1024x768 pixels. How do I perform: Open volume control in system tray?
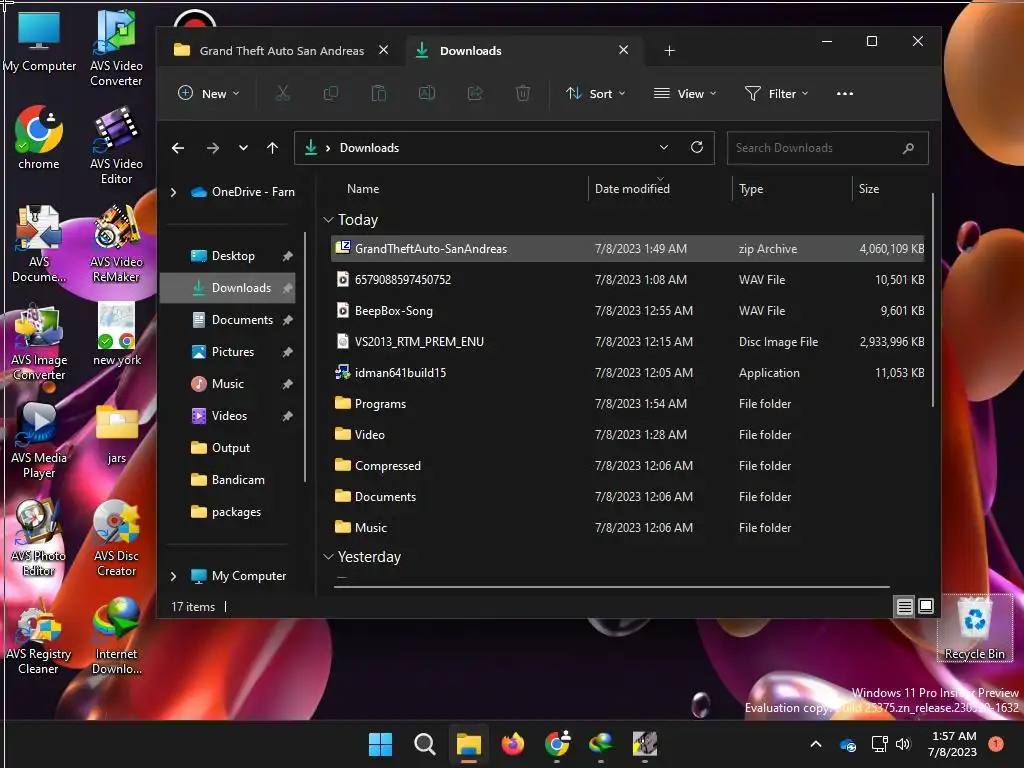[903, 744]
